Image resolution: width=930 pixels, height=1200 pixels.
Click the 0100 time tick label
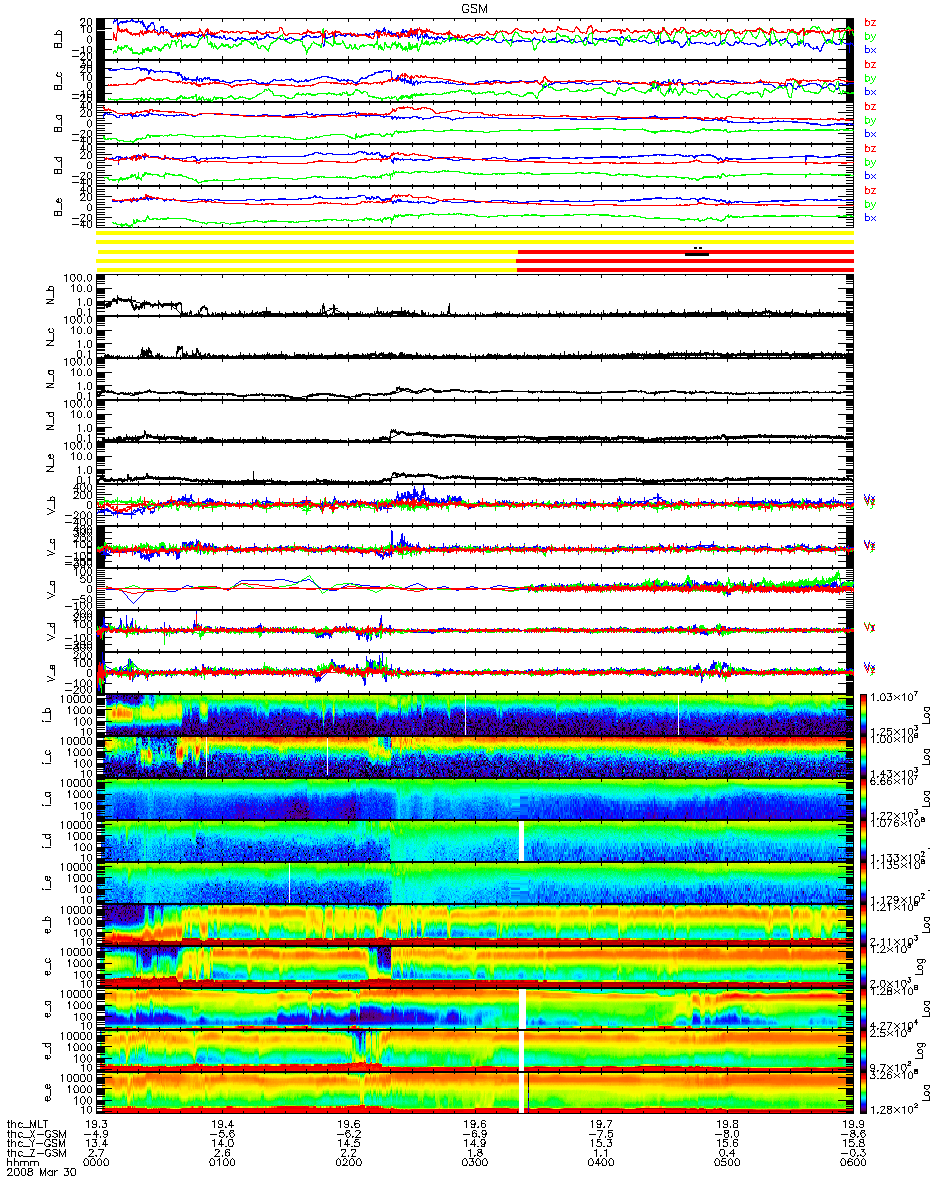coord(223,1164)
